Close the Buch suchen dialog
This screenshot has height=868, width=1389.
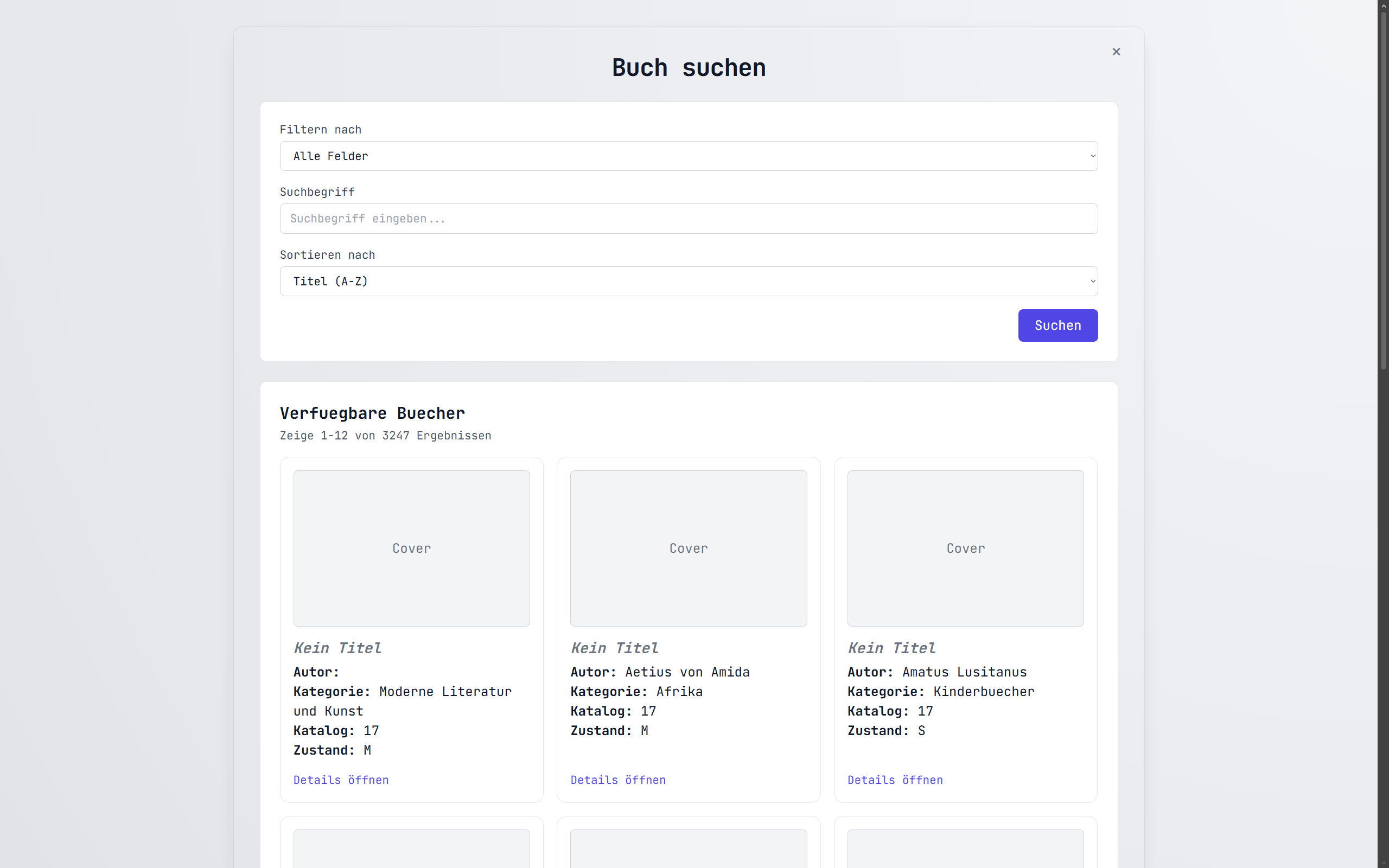click(1116, 52)
